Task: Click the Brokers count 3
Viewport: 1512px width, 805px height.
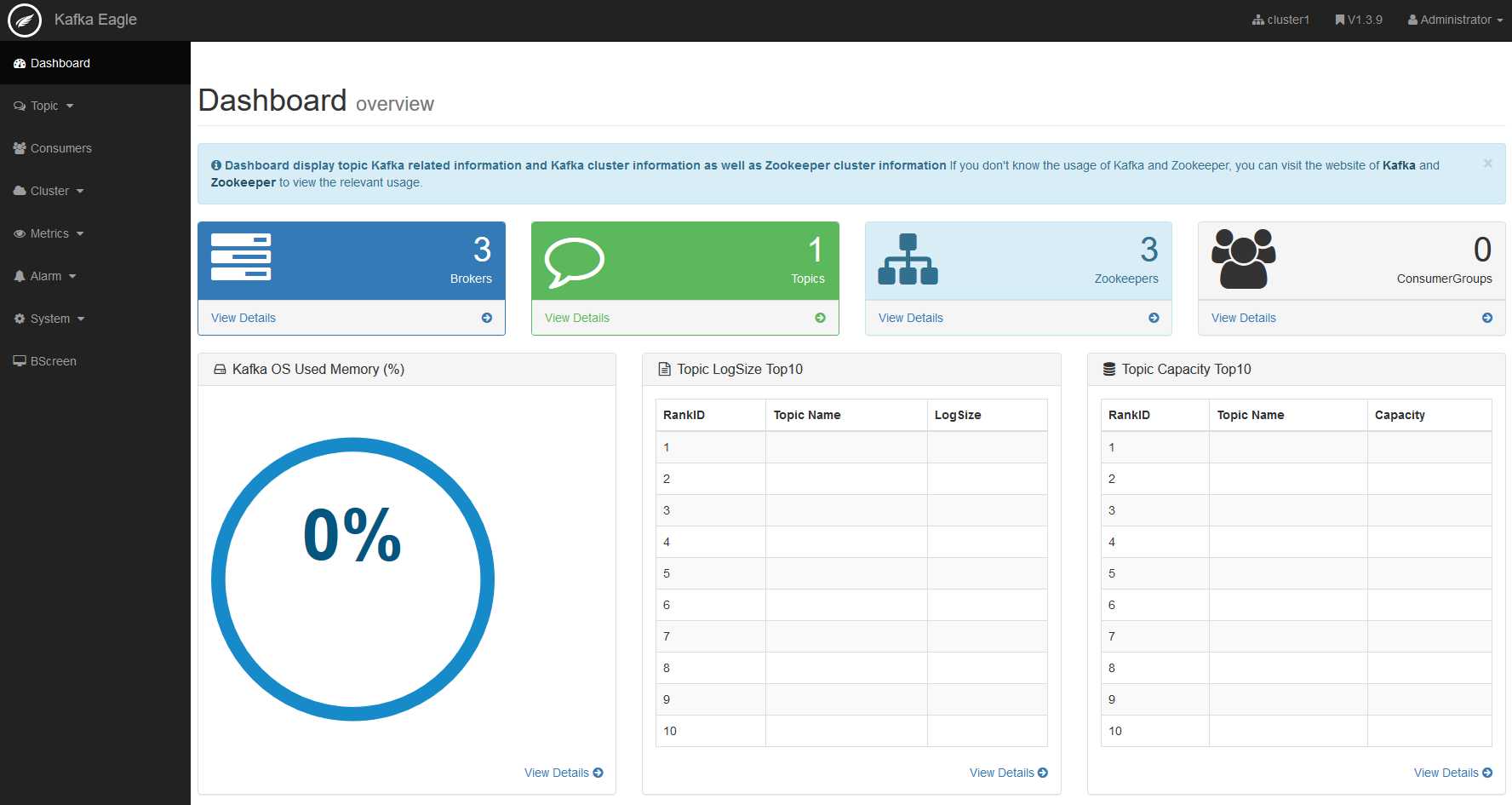Action: pyautogui.click(x=482, y=250)
